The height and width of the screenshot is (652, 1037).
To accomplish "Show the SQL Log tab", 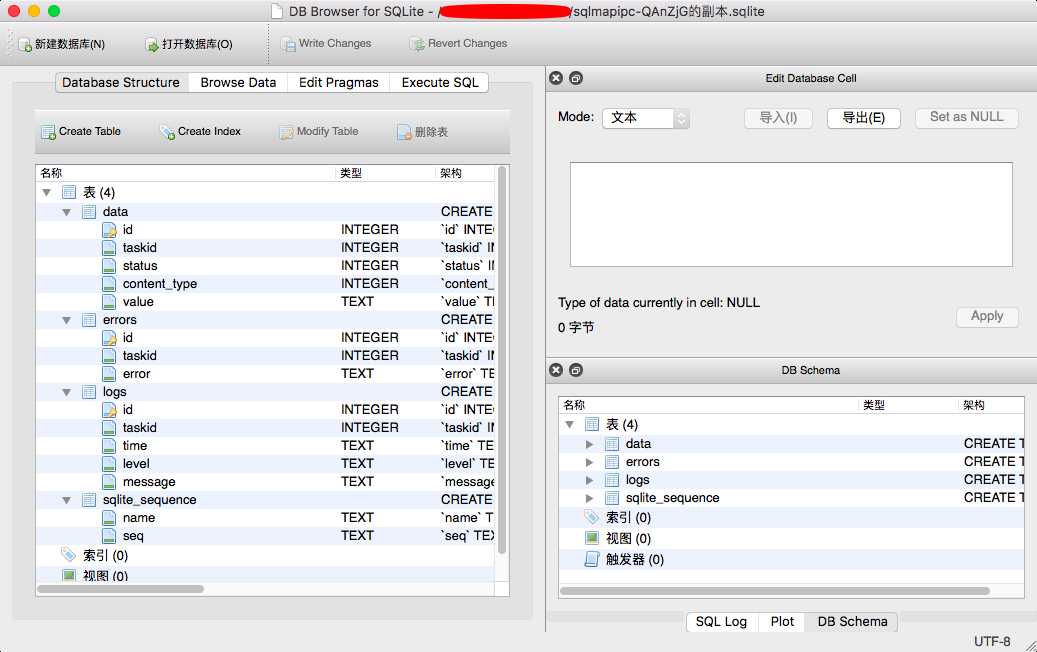I will (x=721, y=622).
